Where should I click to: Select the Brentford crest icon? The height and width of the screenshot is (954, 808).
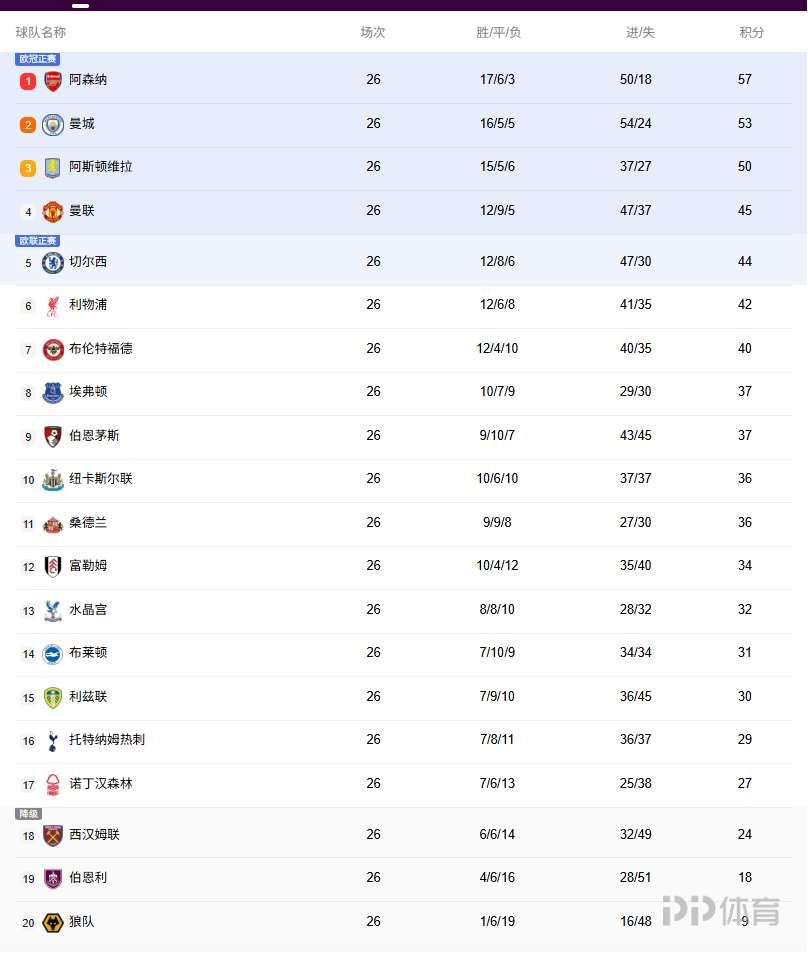[53, 350]
